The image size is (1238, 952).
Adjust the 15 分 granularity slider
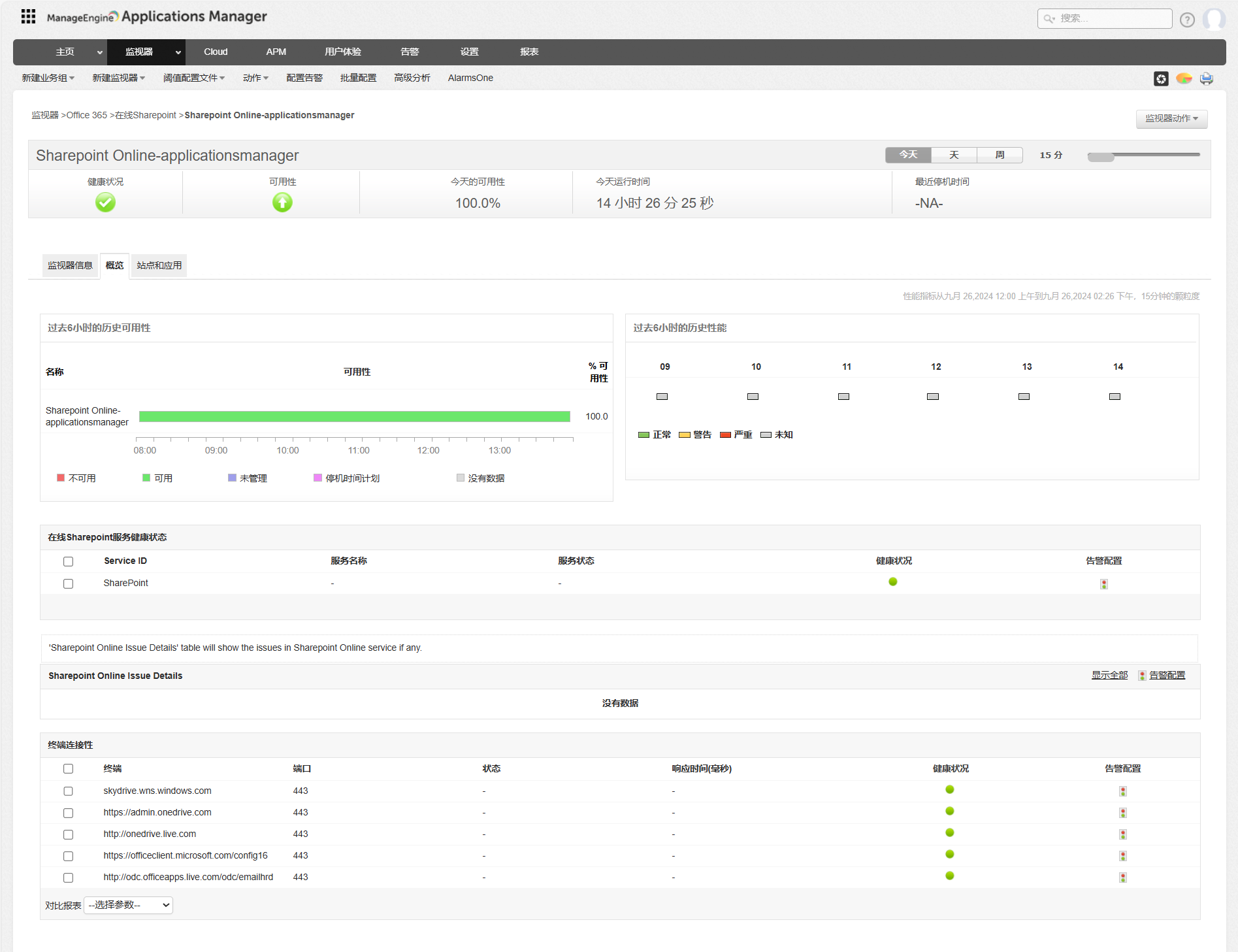pos(1101,156)
